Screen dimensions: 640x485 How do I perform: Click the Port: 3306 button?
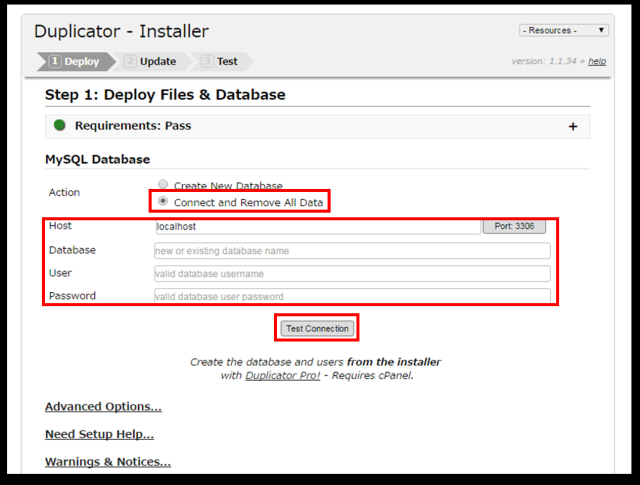(x=514, y=226)
